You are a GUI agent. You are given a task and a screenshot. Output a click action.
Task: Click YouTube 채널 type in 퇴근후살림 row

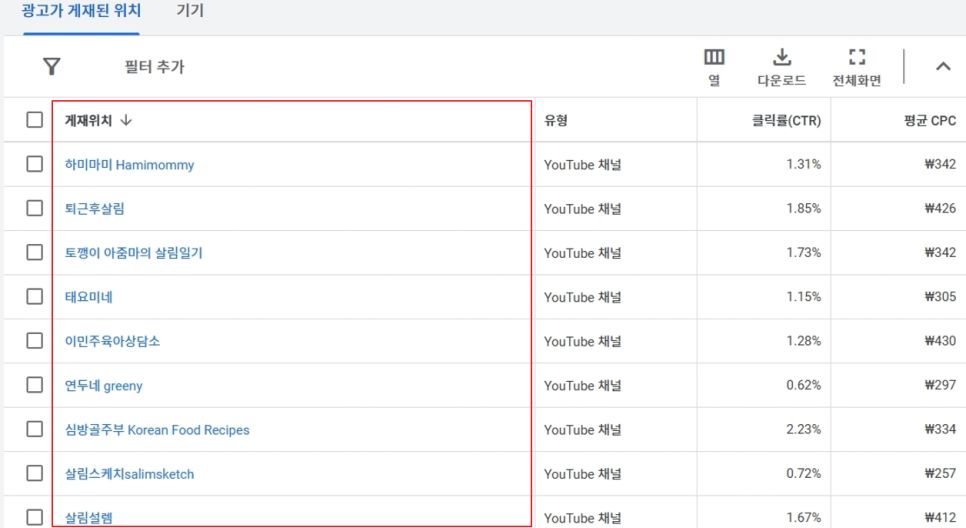(582, 209)
